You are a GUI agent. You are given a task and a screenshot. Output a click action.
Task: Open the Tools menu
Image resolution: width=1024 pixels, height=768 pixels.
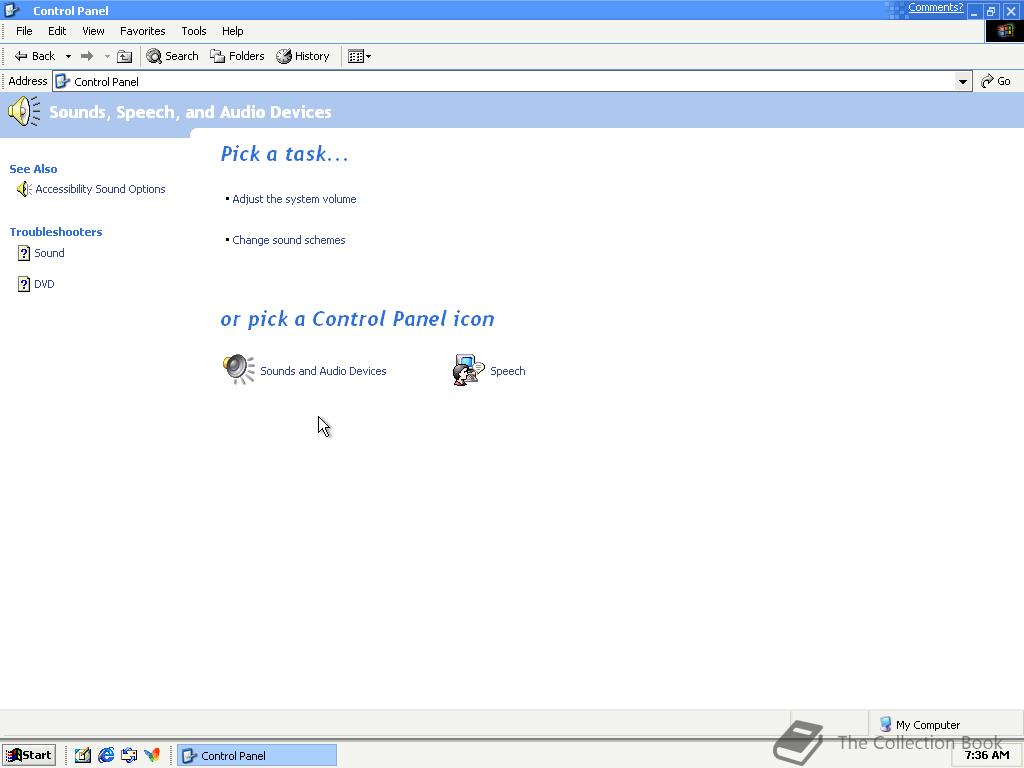pyautogui.click(x=194, y=31)
